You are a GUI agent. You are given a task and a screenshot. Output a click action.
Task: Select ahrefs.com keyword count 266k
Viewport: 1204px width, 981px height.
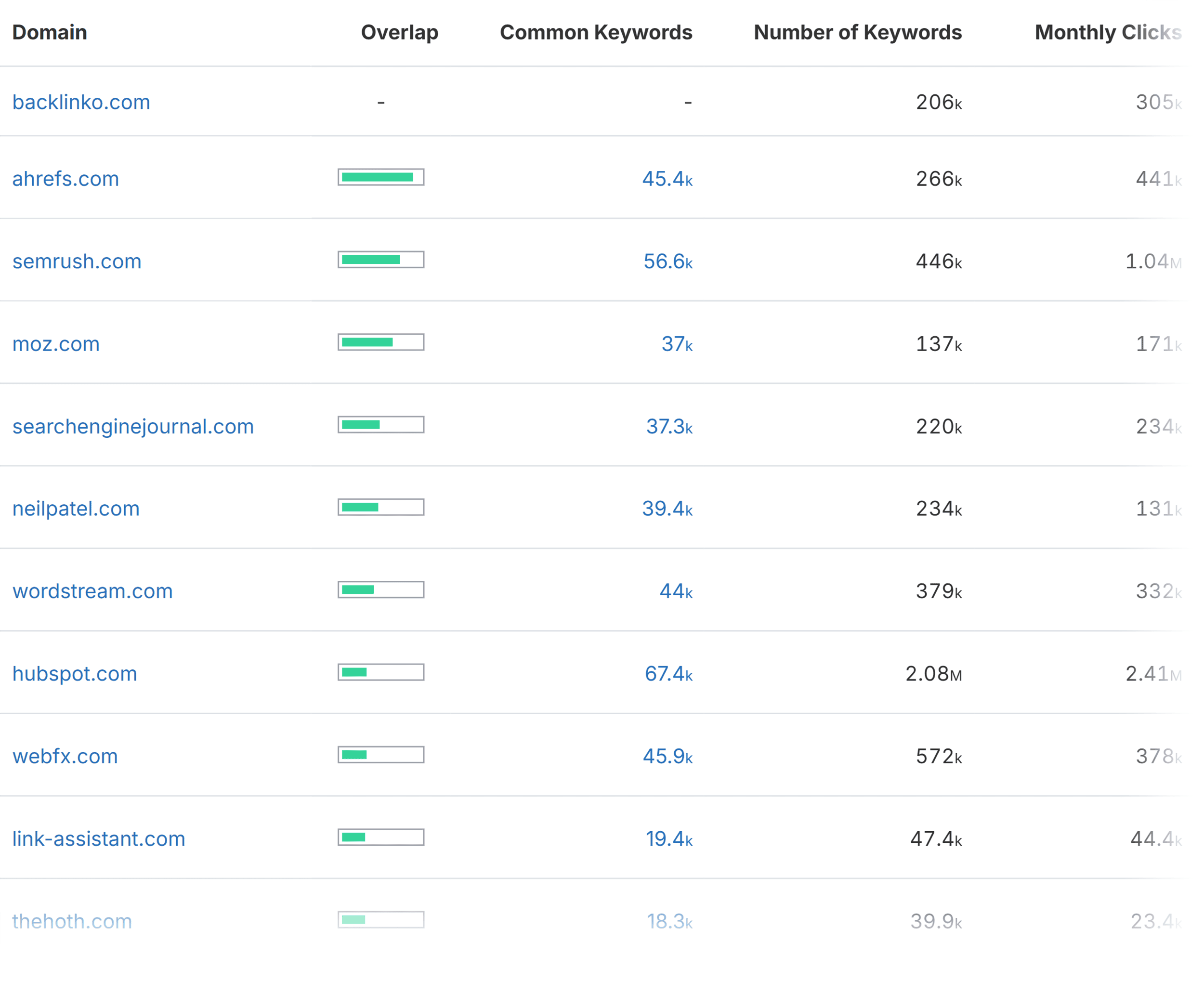pyautogui.click(x=939, y=179)
